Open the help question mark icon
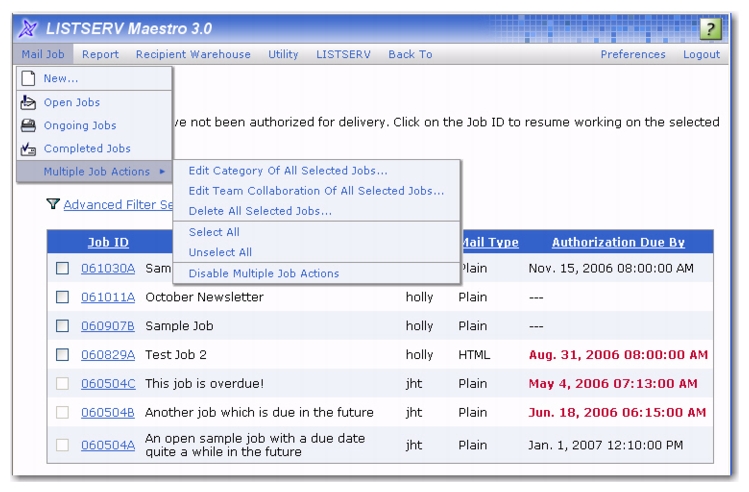This screenshot has height=492, width=749. pos(710,29)
